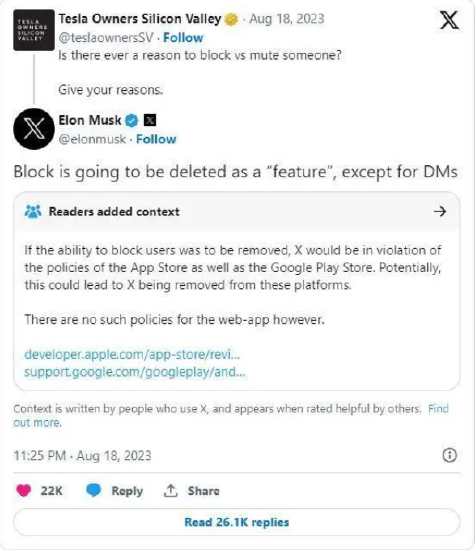The height and width of the screenshot is (550, 475).
Task: Open the tweet info circle icon
Action: point(450,455)
